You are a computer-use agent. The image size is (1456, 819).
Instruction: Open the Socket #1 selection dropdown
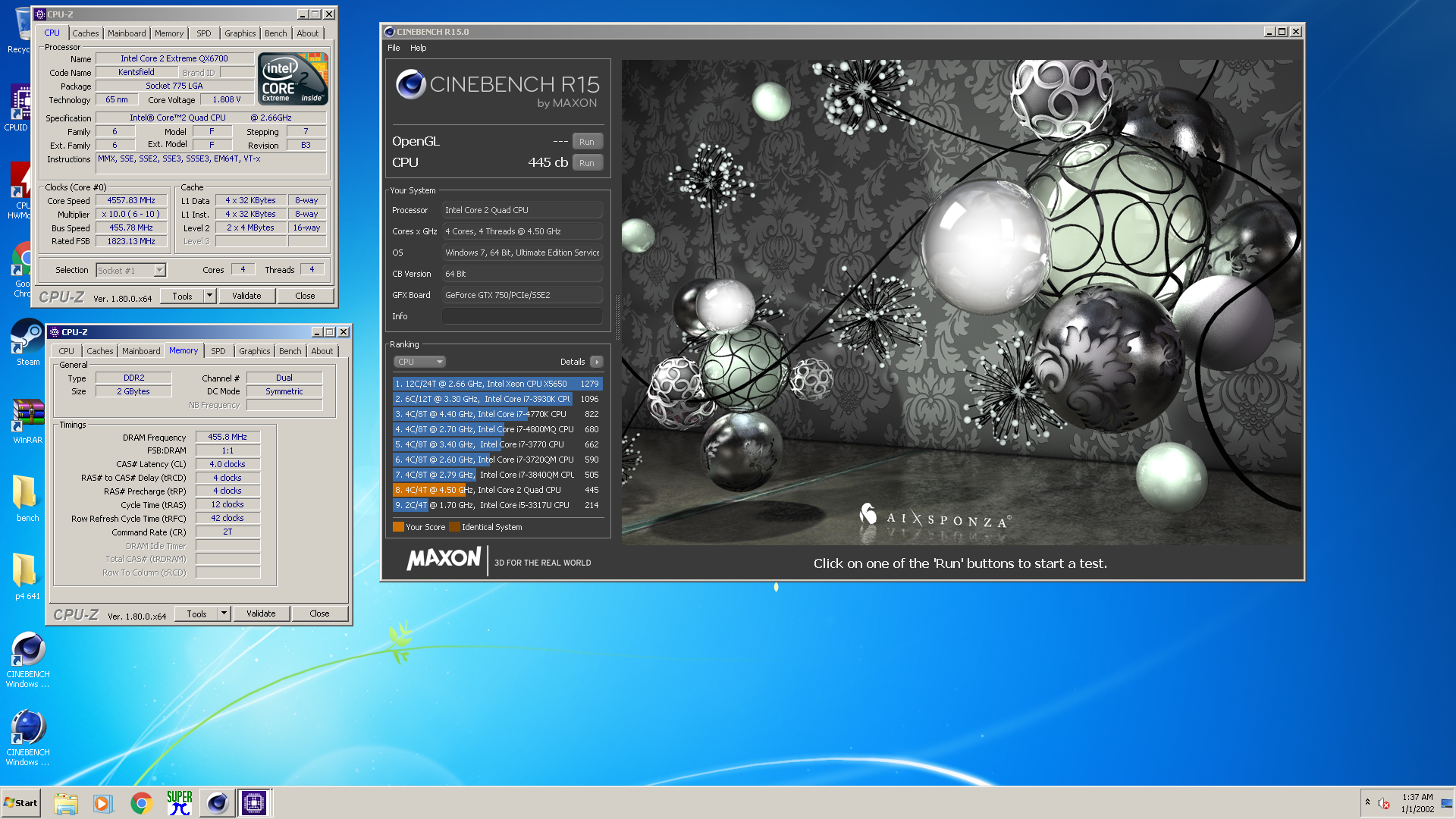point(131,271)
